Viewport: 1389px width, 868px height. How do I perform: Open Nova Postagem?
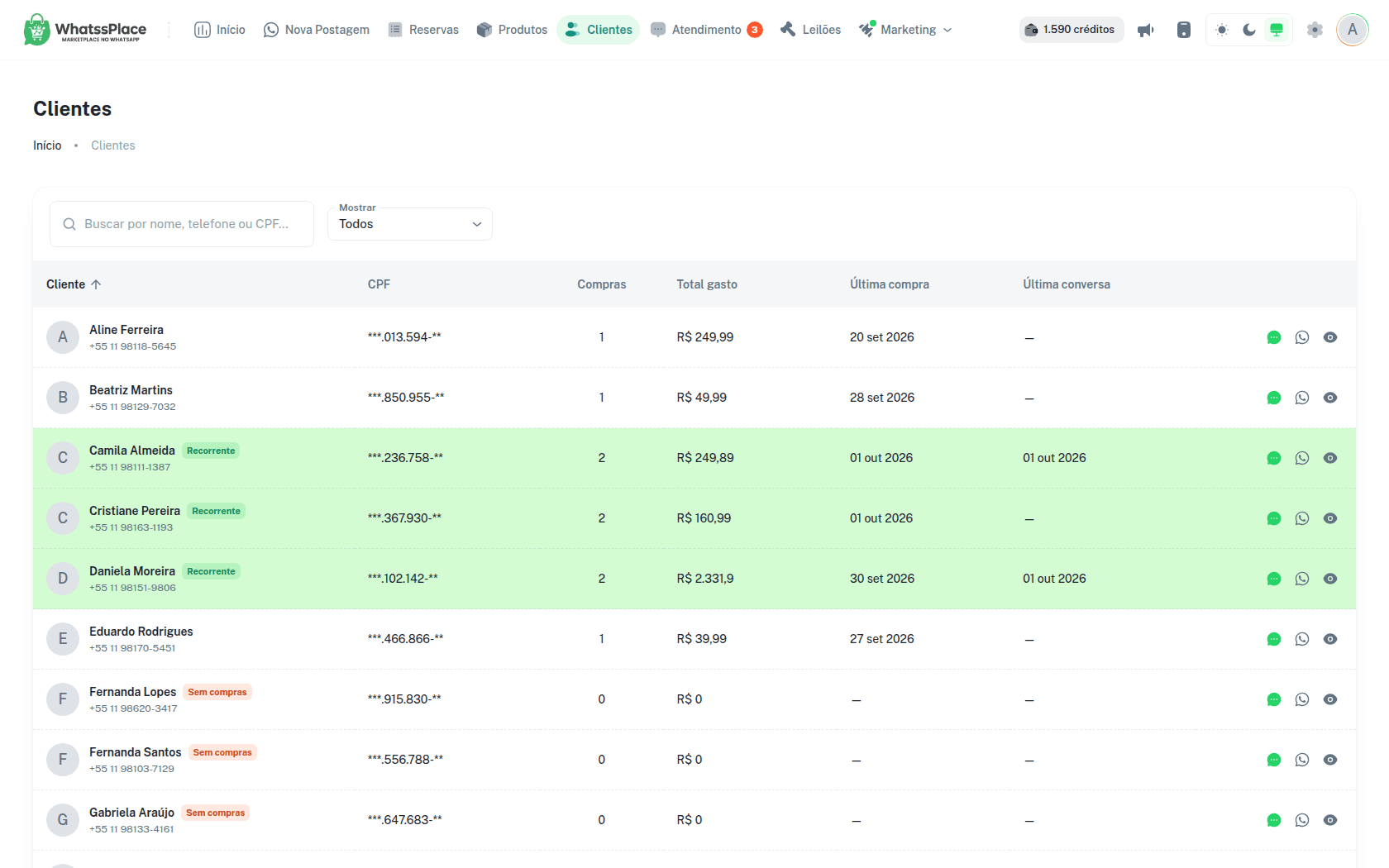pos(317,30)
